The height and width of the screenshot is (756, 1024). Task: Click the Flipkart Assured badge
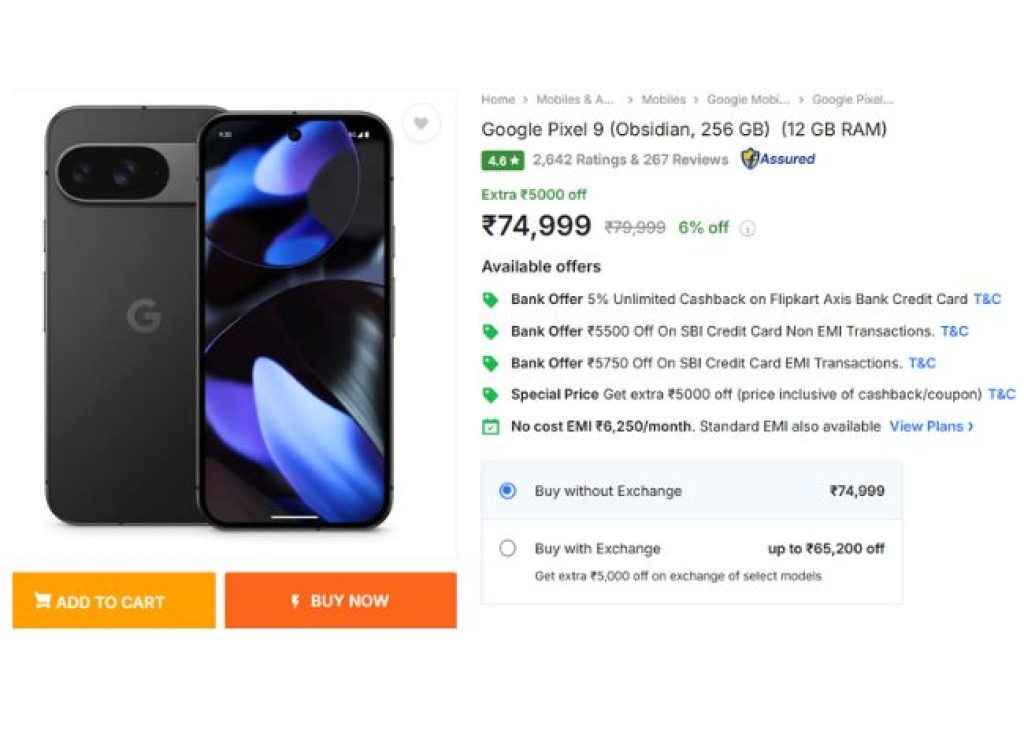[778, 159]
